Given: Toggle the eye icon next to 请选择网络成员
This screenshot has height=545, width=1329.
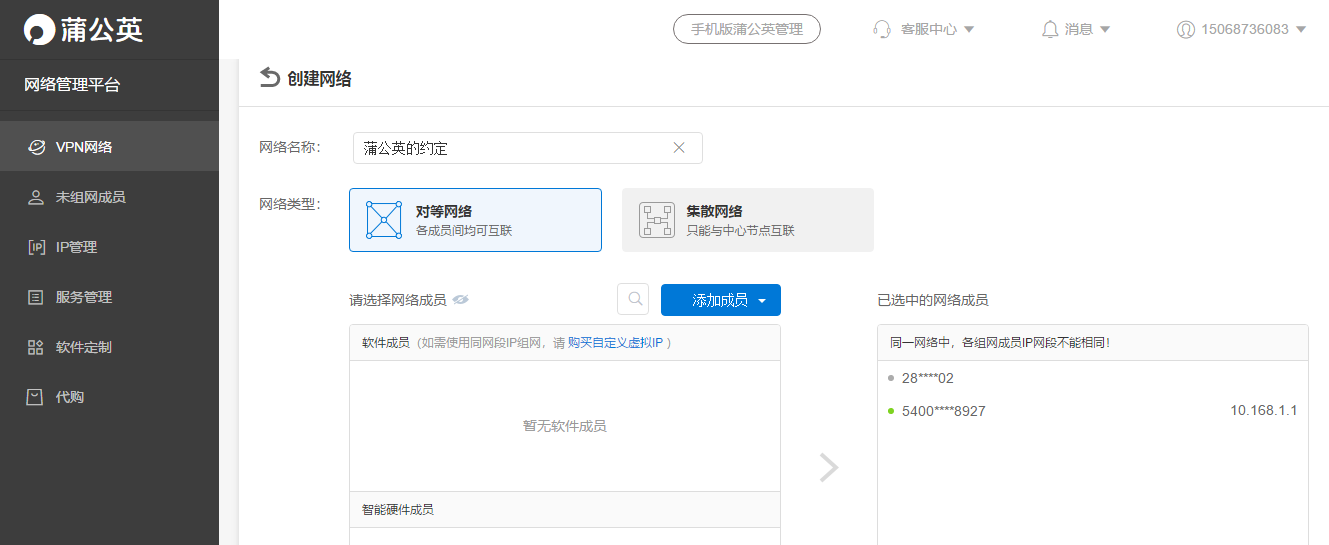Looking at the screenshot, I should point(461,300).
